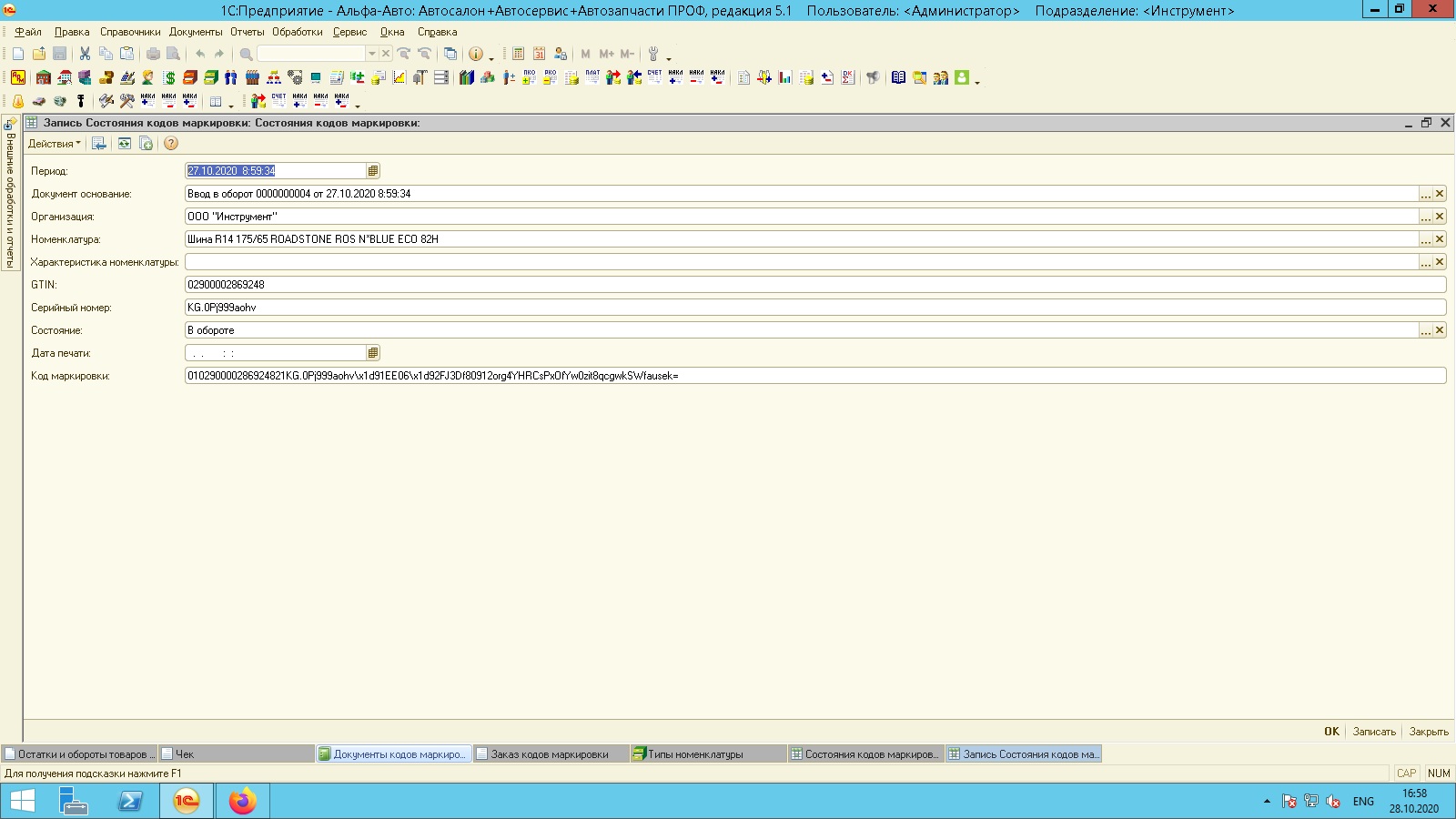This screenshot has height=819, width=1456.
Task: Click the РКО cash expense icon
Action: [550, 77]
